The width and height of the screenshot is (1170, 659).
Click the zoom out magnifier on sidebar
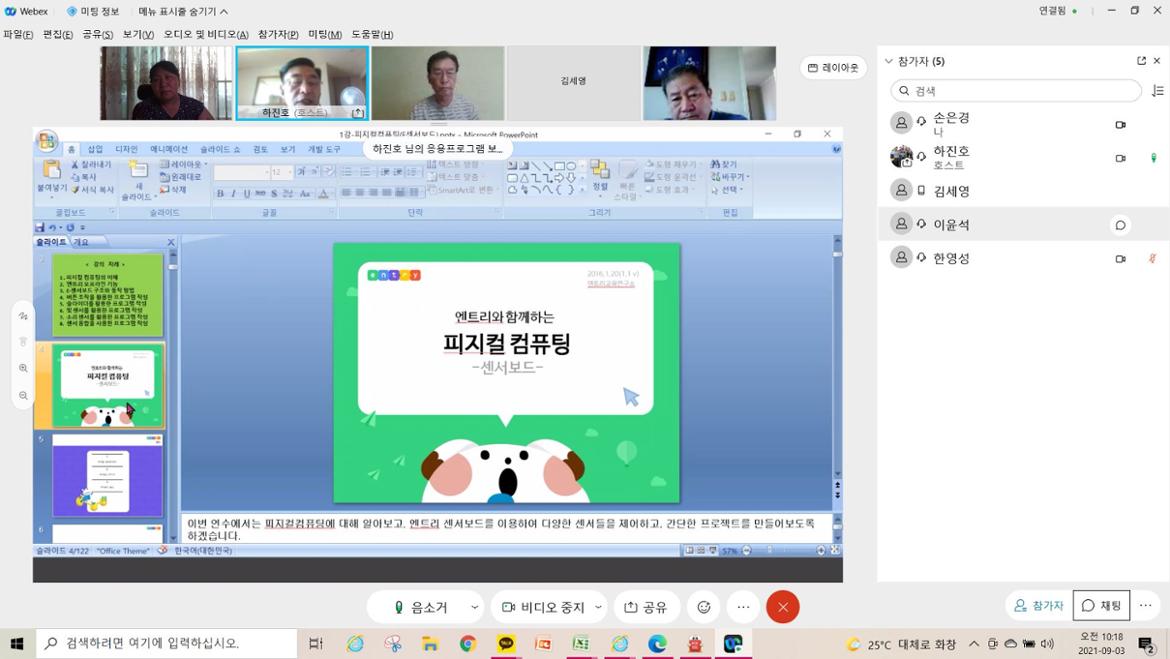click(x=23, y=396)
